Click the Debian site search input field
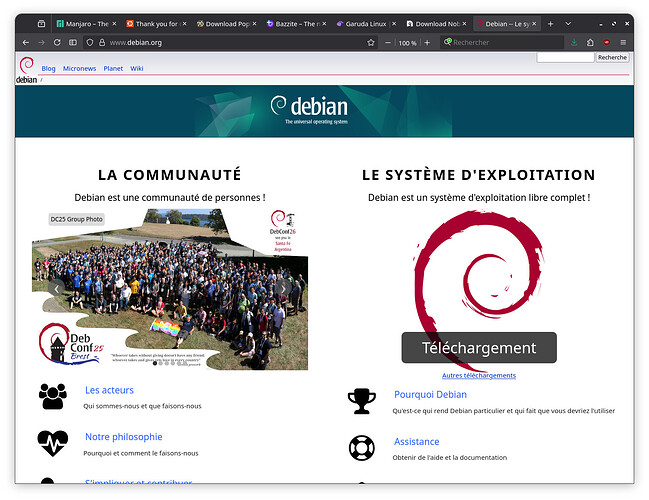This screenshot has height=500, width=649. point(565,57)
